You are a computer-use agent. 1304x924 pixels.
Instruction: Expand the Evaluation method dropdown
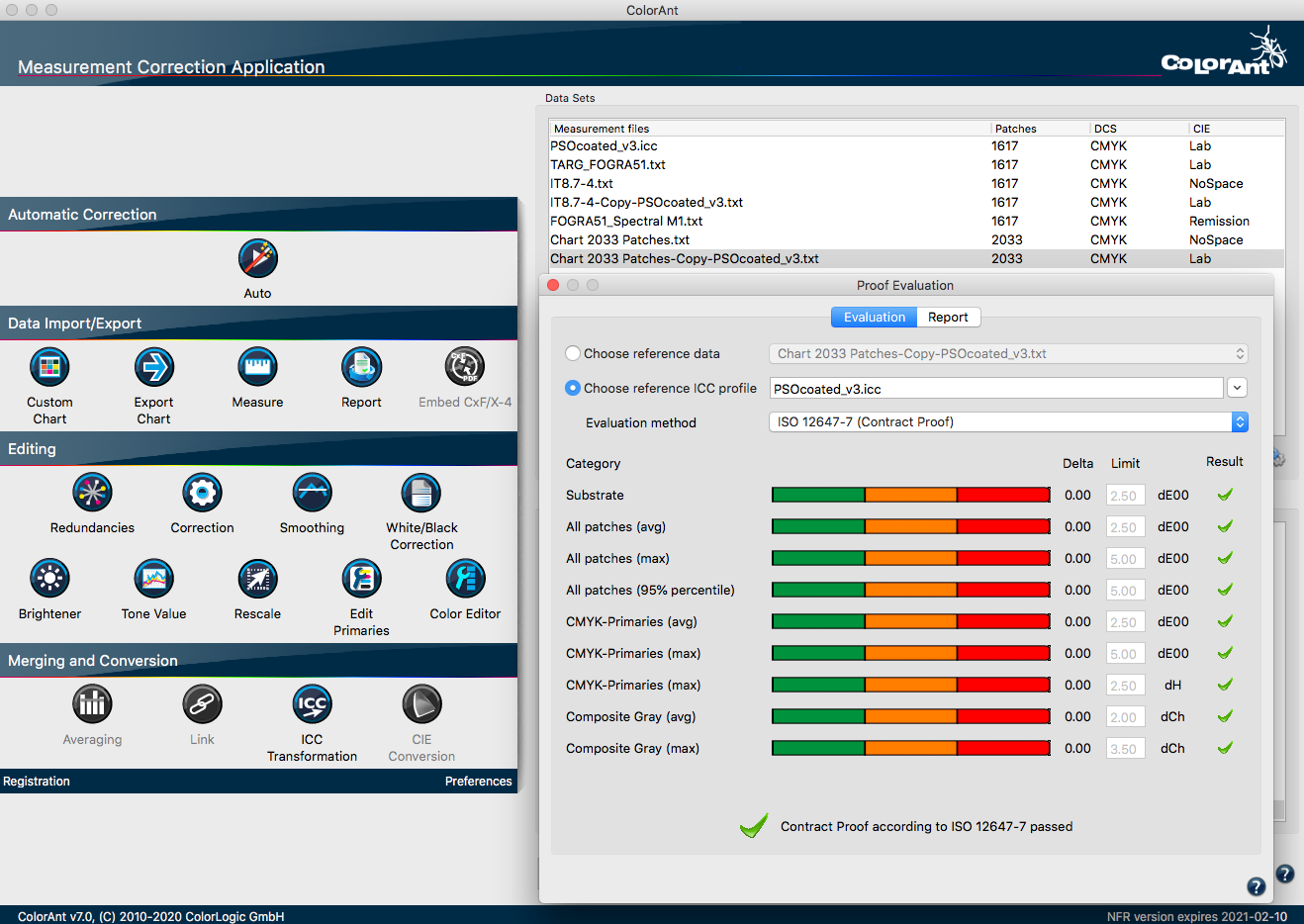(x=1240, y=422)
